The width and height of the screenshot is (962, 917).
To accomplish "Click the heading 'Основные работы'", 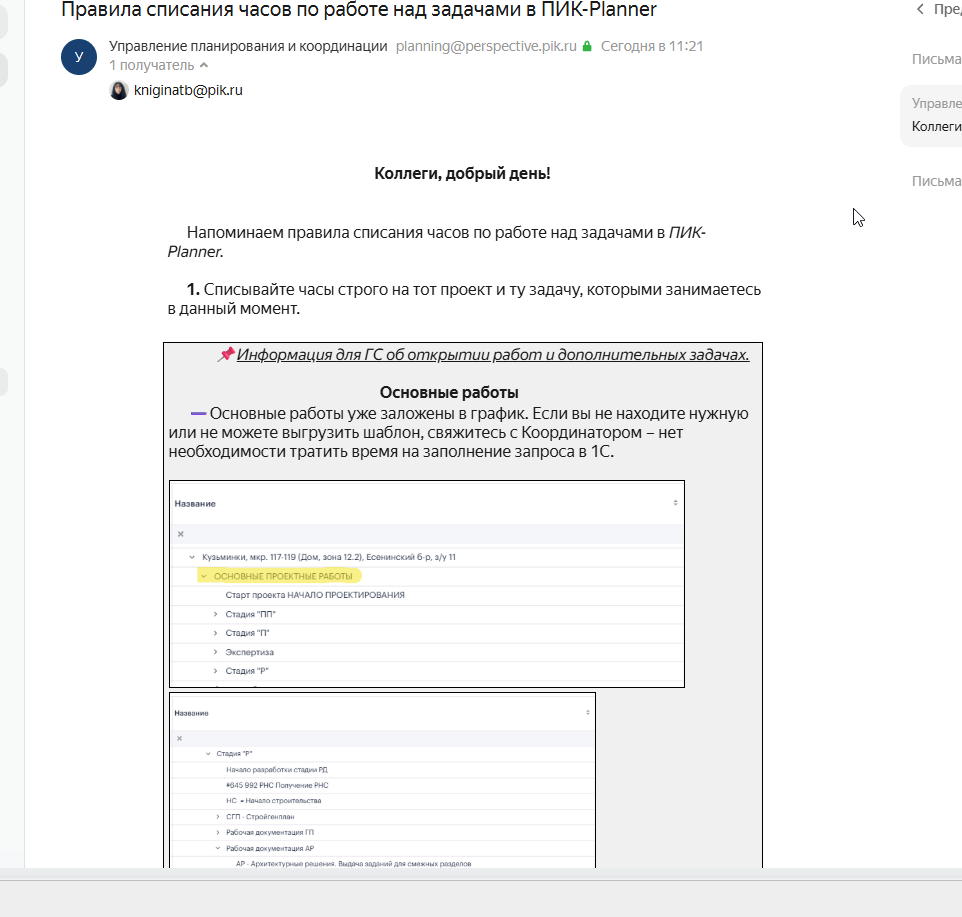I will pyautogui.click(x=449, y=392).
